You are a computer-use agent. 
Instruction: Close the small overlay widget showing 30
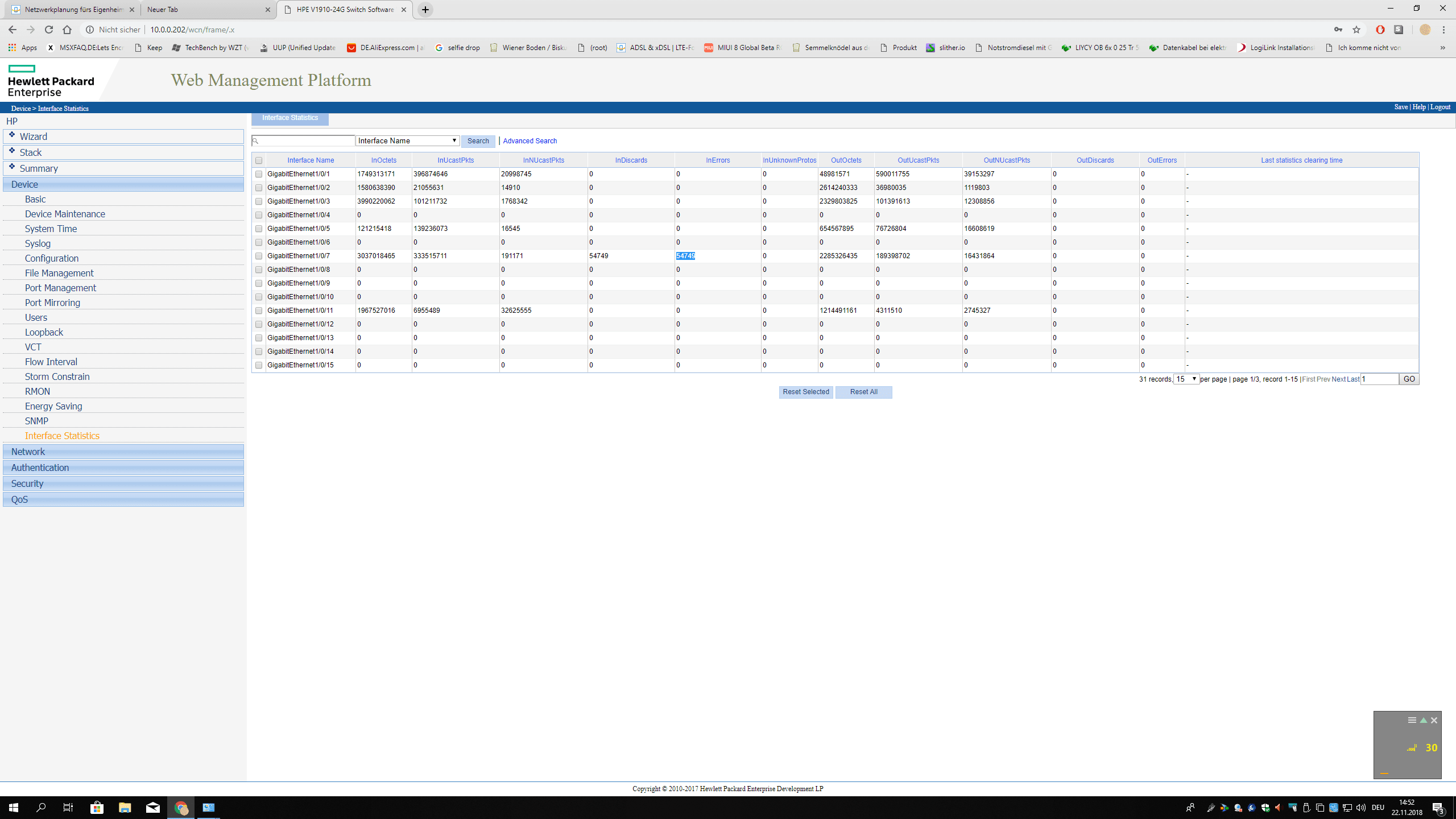[x=1434, y=720]
